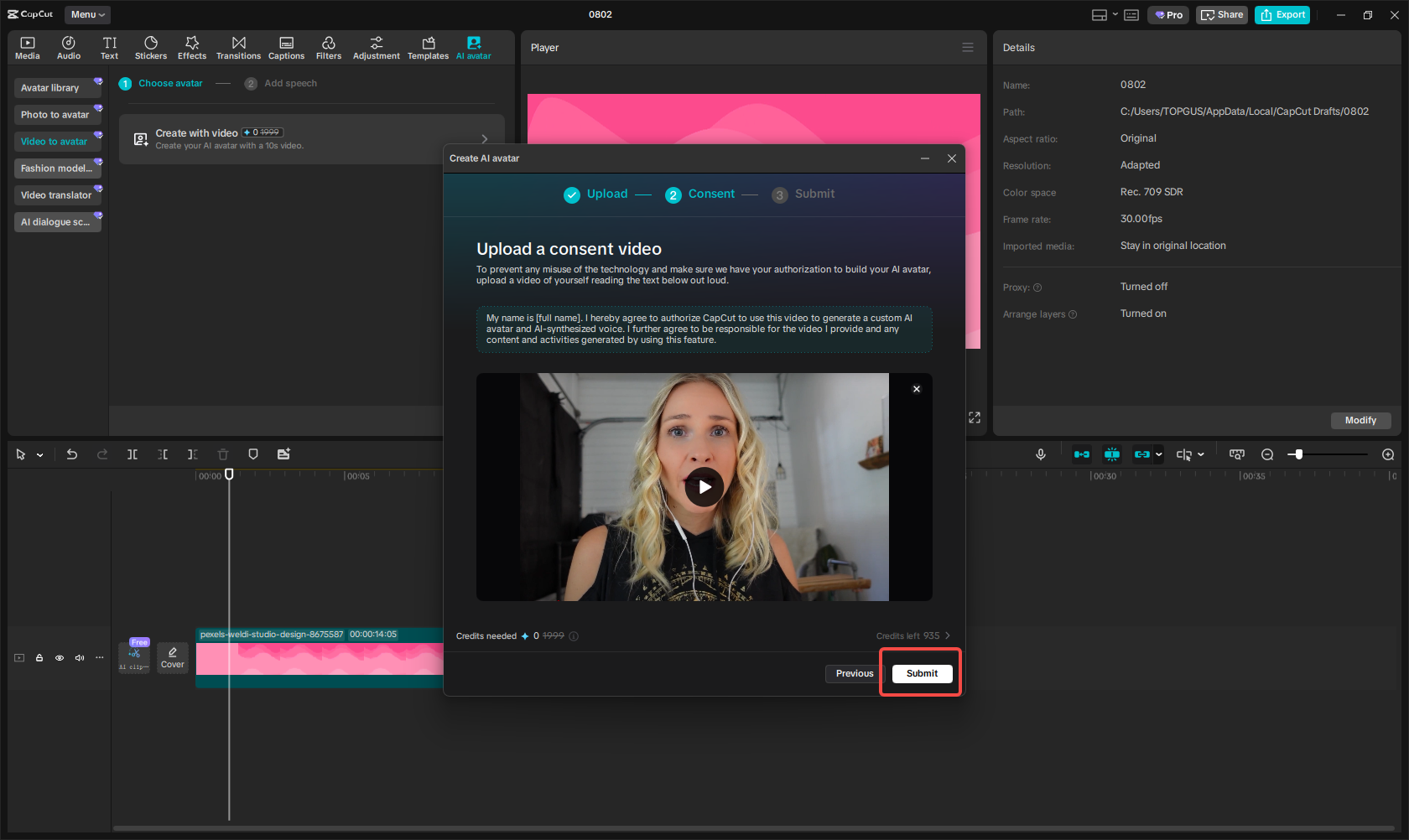Switch to the AI avatar tab
1409x840 pixels.
pos(473,47)
